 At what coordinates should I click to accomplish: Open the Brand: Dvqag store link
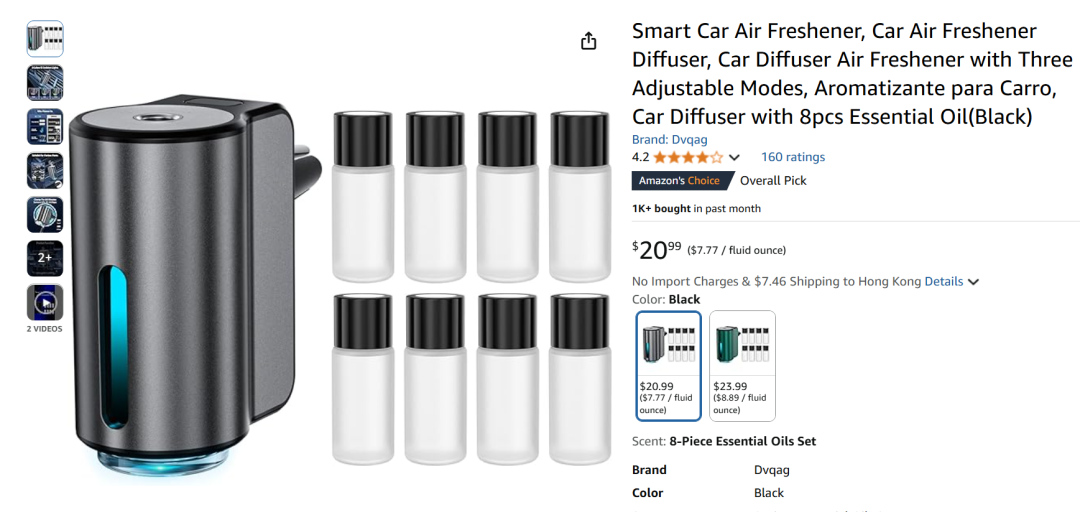coord(669,139)
